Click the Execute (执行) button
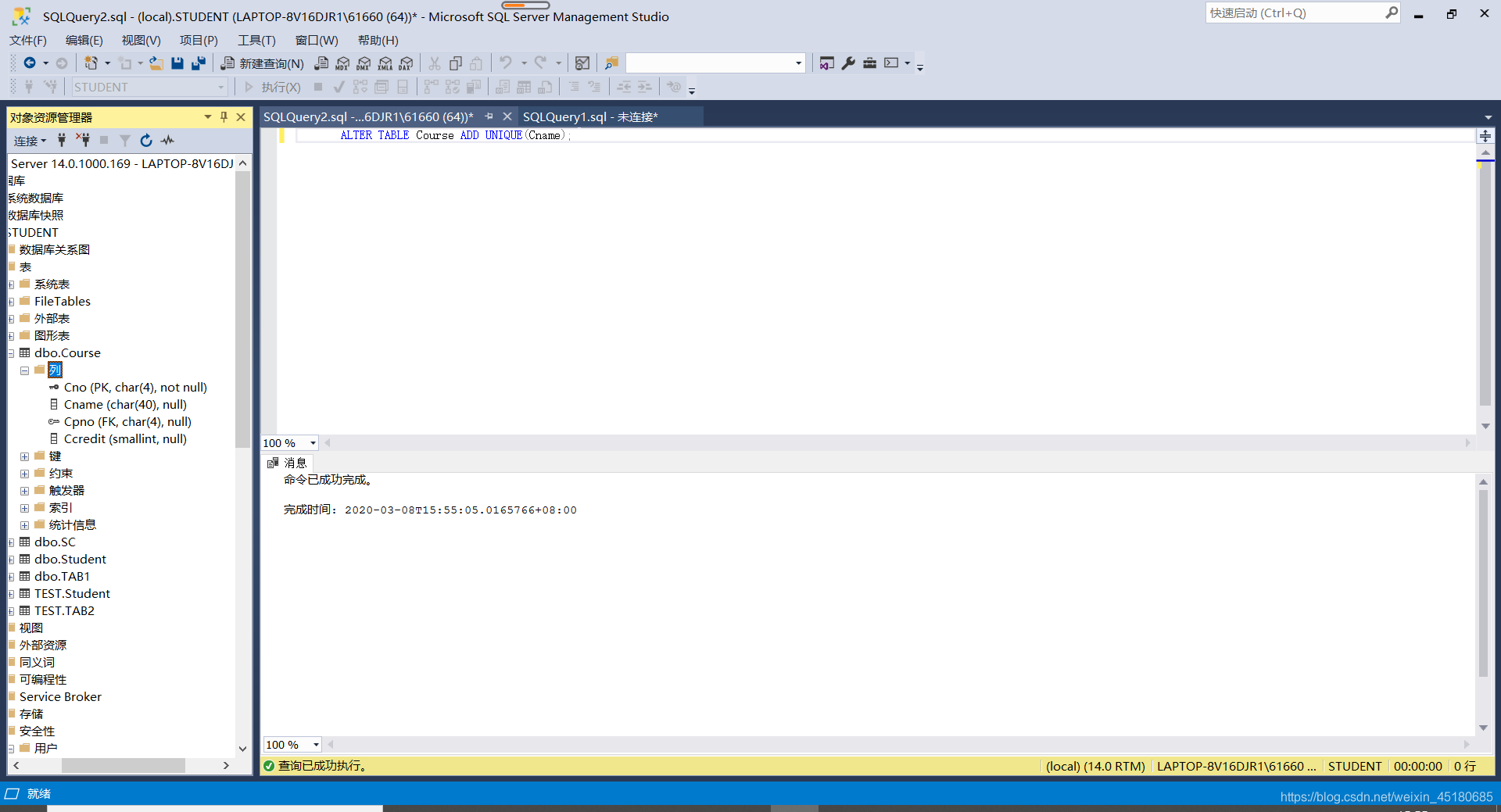Image resolution: width=1501 pixels, height=812 pixels. (x=272, y=88)
